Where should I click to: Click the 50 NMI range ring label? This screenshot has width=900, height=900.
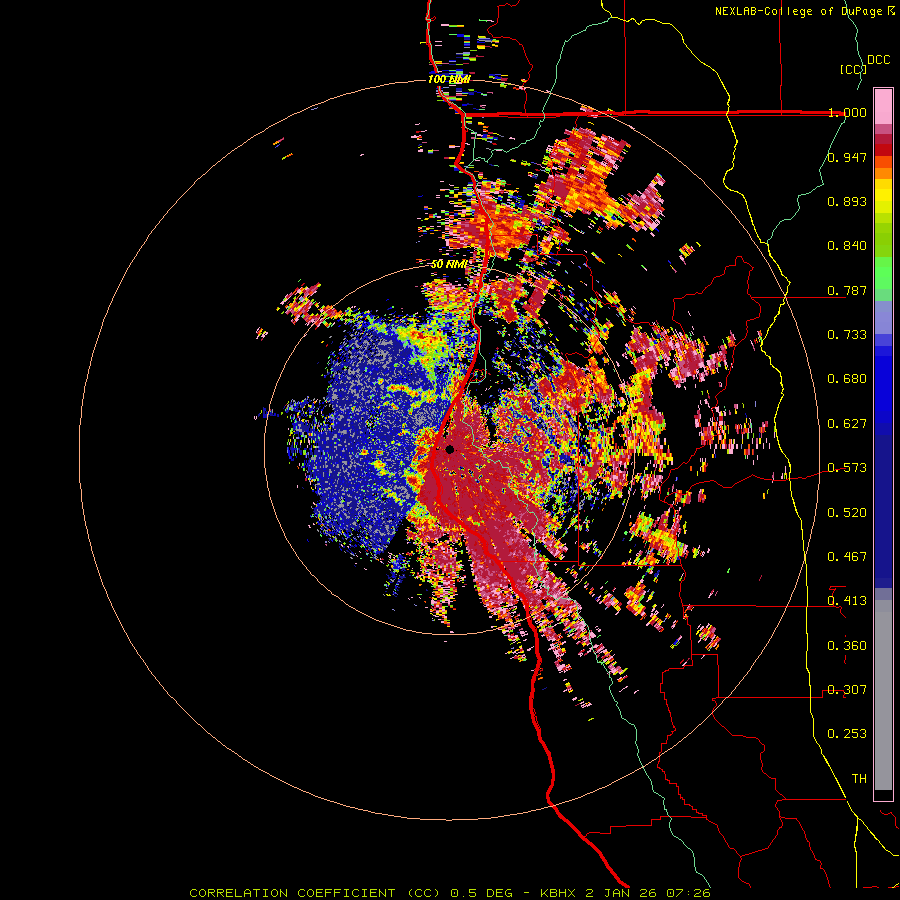coord(449,265)
